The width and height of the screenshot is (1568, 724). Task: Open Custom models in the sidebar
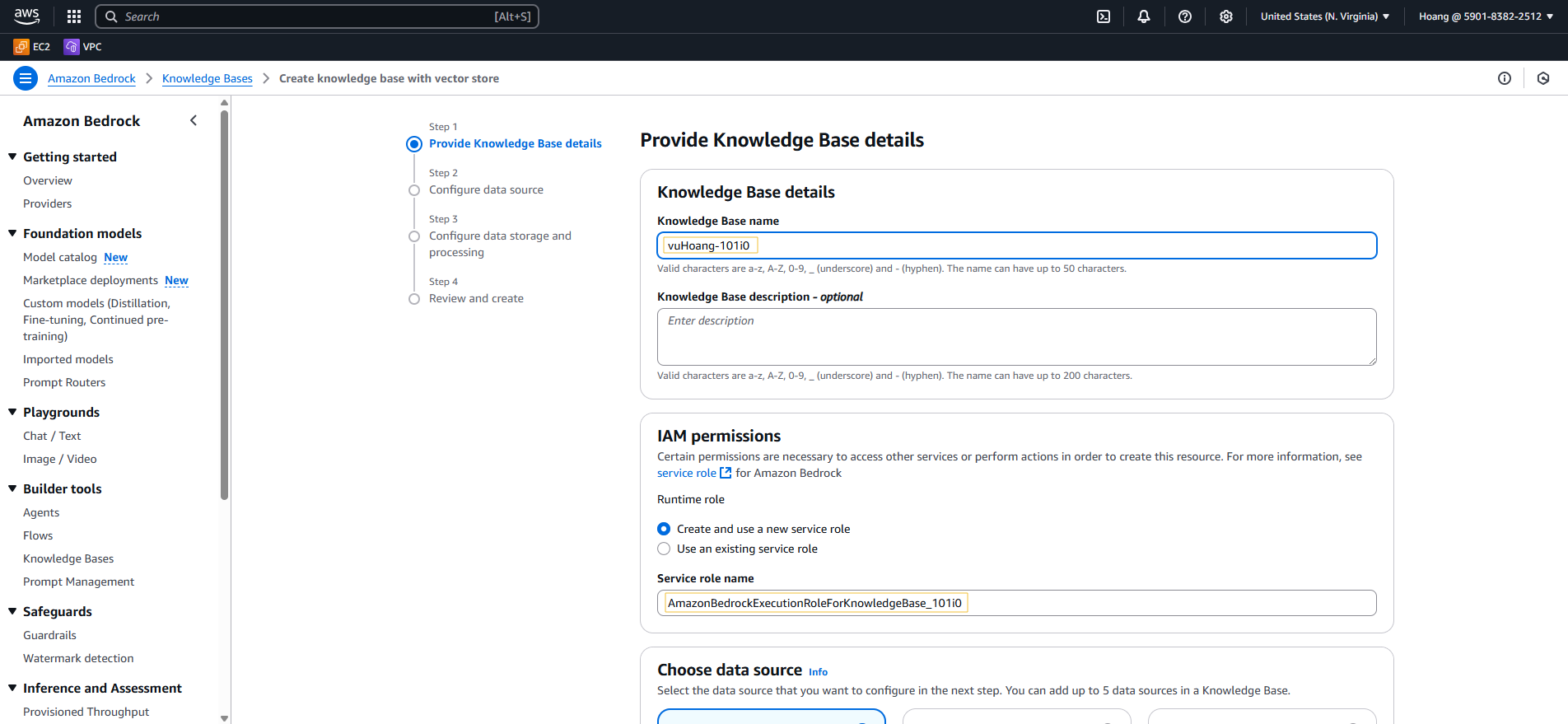pyautogui.click(x=96, y=320)
